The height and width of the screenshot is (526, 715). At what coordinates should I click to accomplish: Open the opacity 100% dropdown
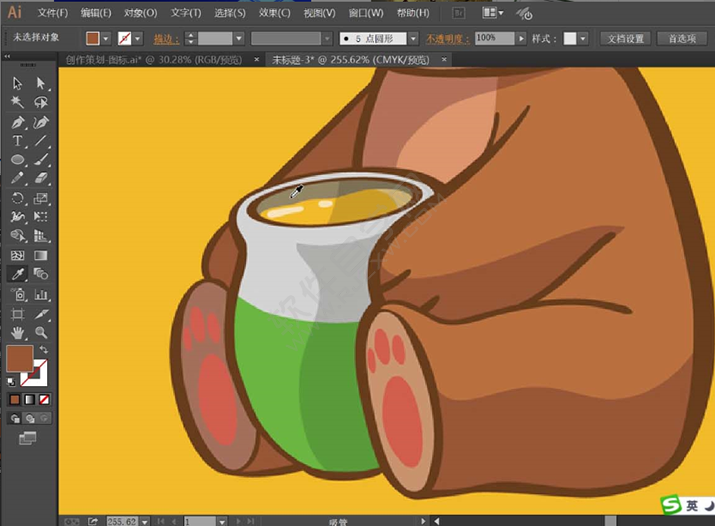(520, 38)
